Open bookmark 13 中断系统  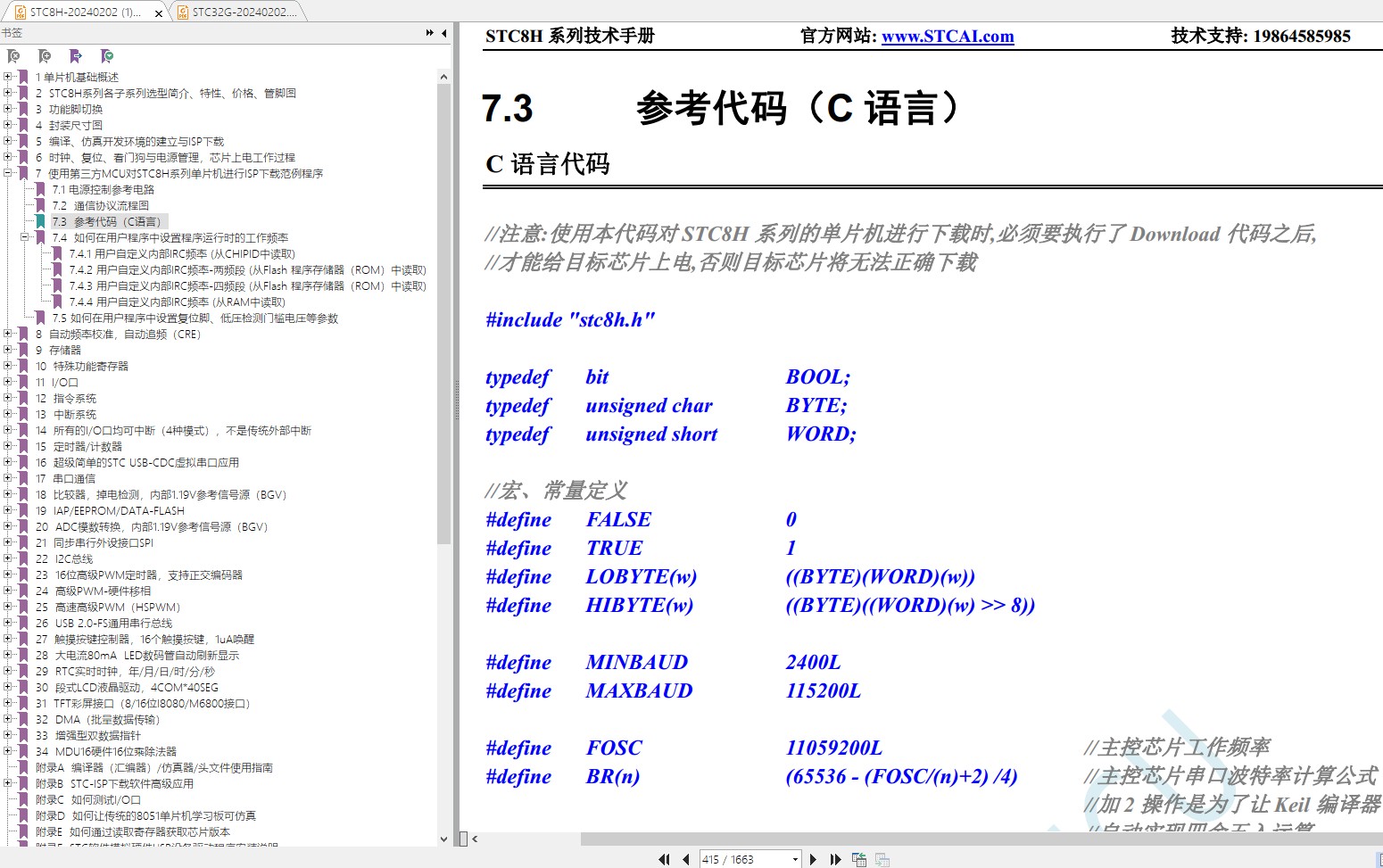pyautogui.click(x=66, y=414)
